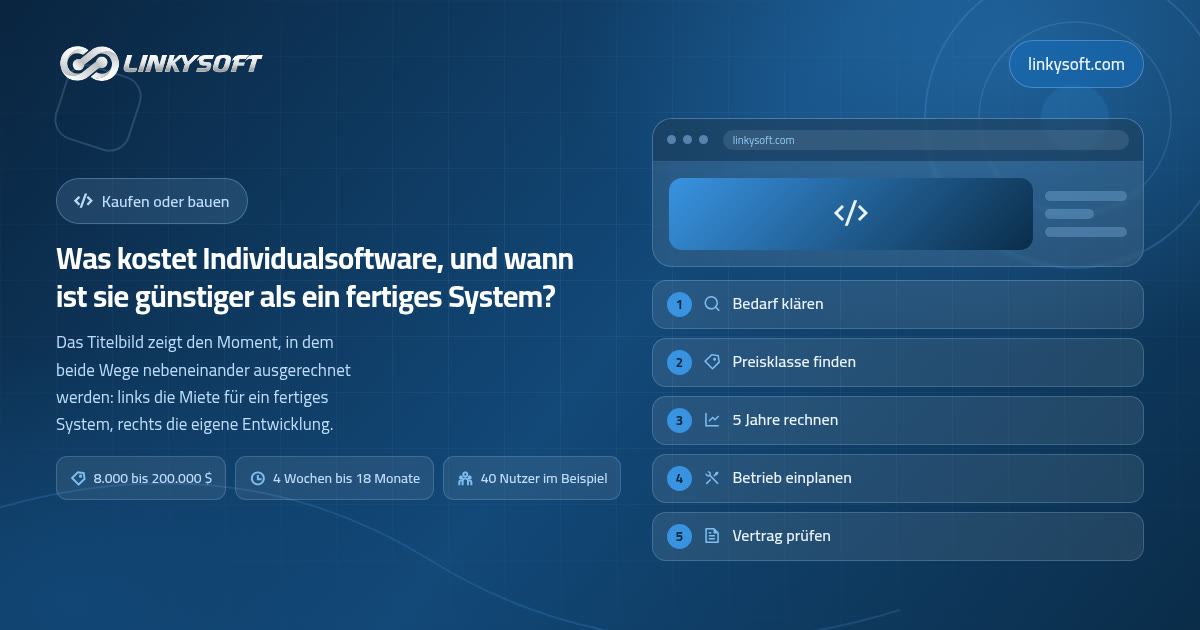Click the Linkysoft logo

[161, 64]
